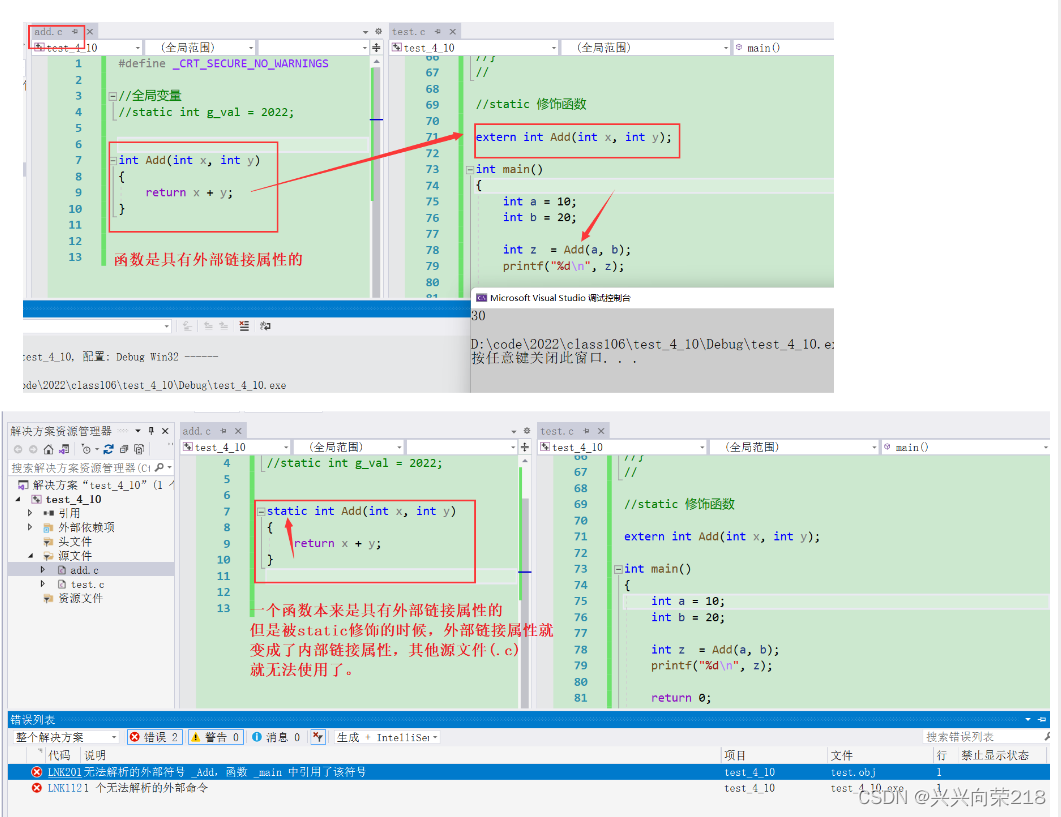1061x817 pixels.
Task: Open the LNK1121 error code link
Action: (64, 788)
